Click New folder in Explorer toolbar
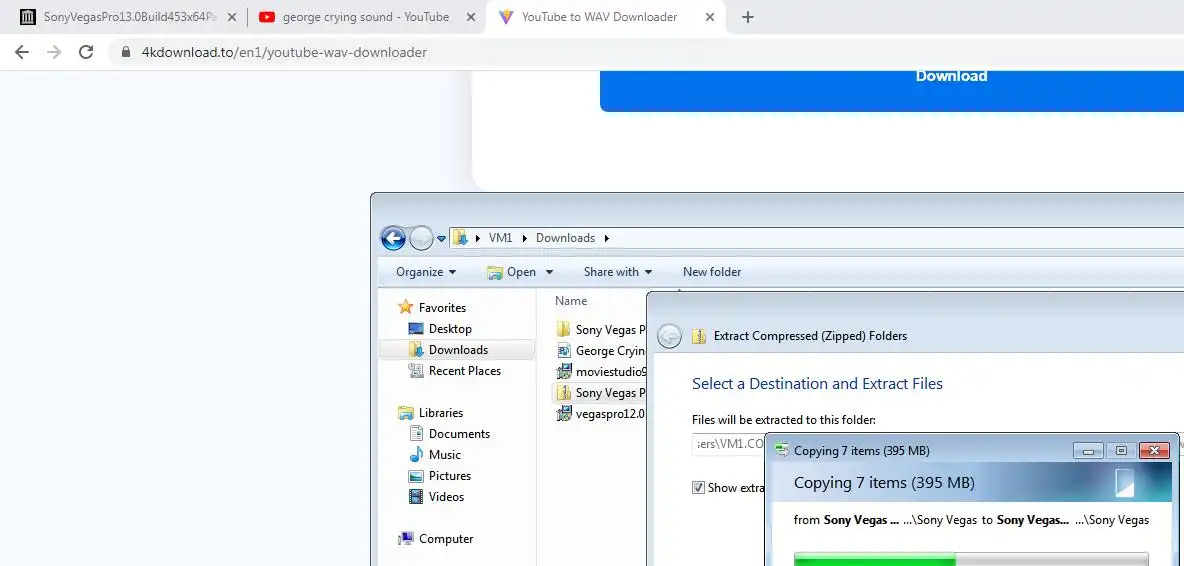 [x=712, y=272]
